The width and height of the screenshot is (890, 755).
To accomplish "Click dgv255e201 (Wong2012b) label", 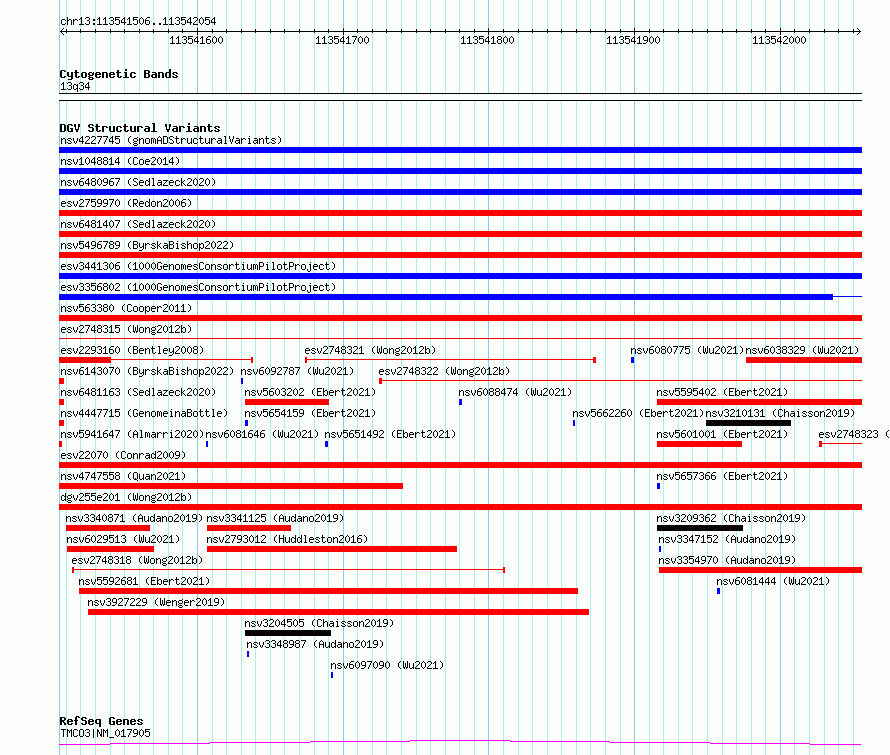I will click(x=126, y=497).
